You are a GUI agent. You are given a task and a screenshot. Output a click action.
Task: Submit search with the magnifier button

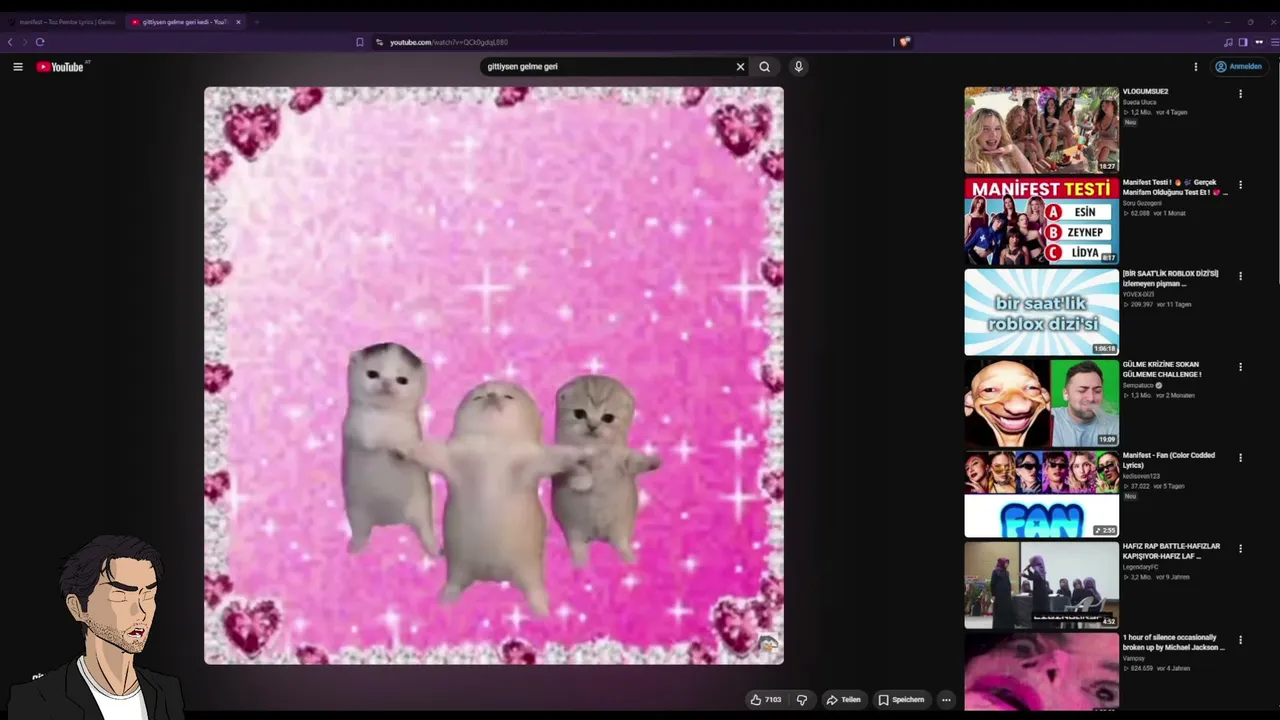[x=765, y=67]
